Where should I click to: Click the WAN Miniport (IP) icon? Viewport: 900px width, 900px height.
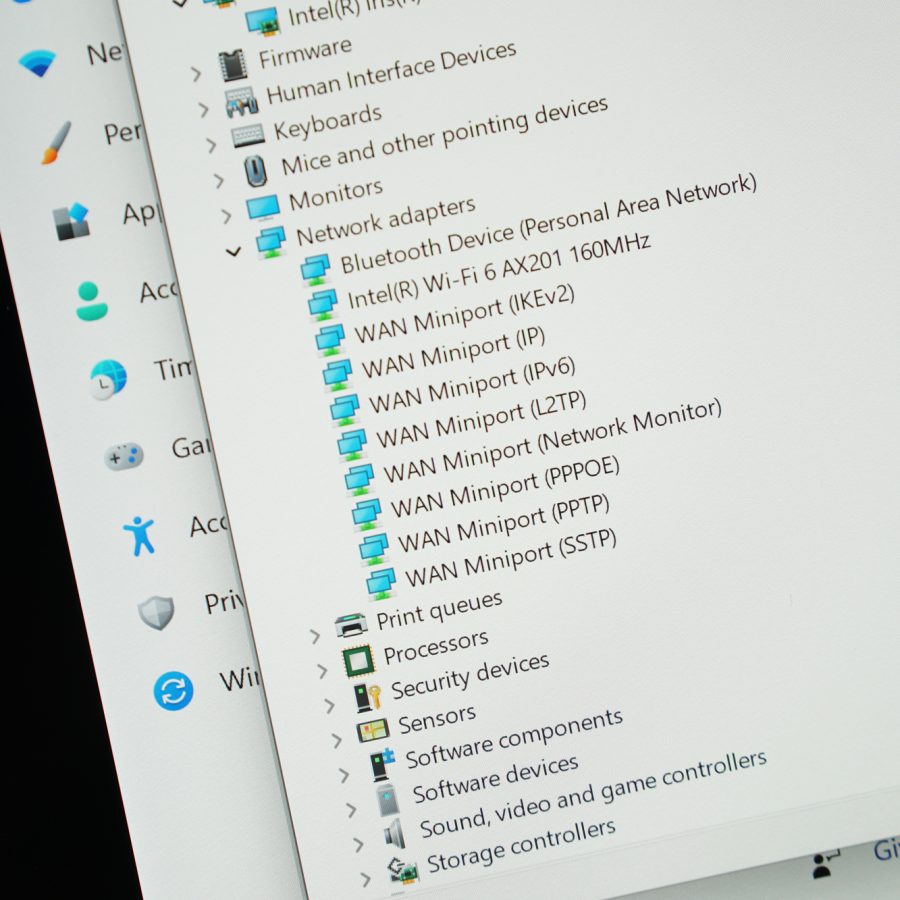click(x=337, y=374)
